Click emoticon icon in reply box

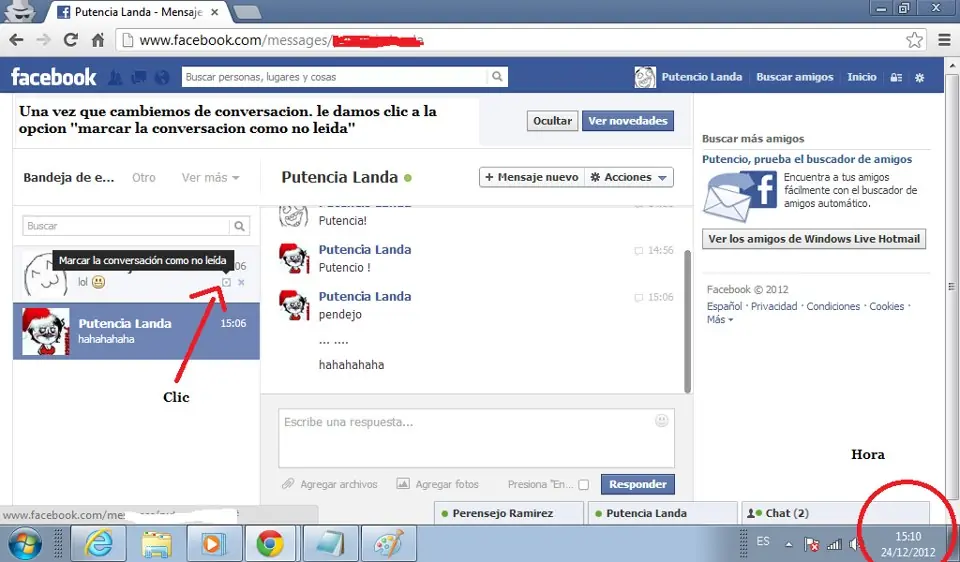(x=661, y=421)
